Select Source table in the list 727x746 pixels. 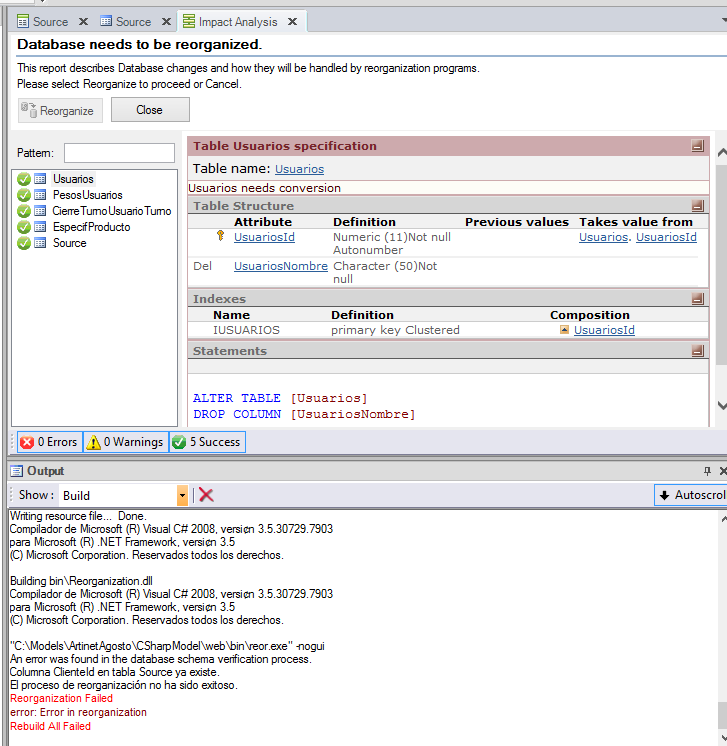tap(69, 243)
